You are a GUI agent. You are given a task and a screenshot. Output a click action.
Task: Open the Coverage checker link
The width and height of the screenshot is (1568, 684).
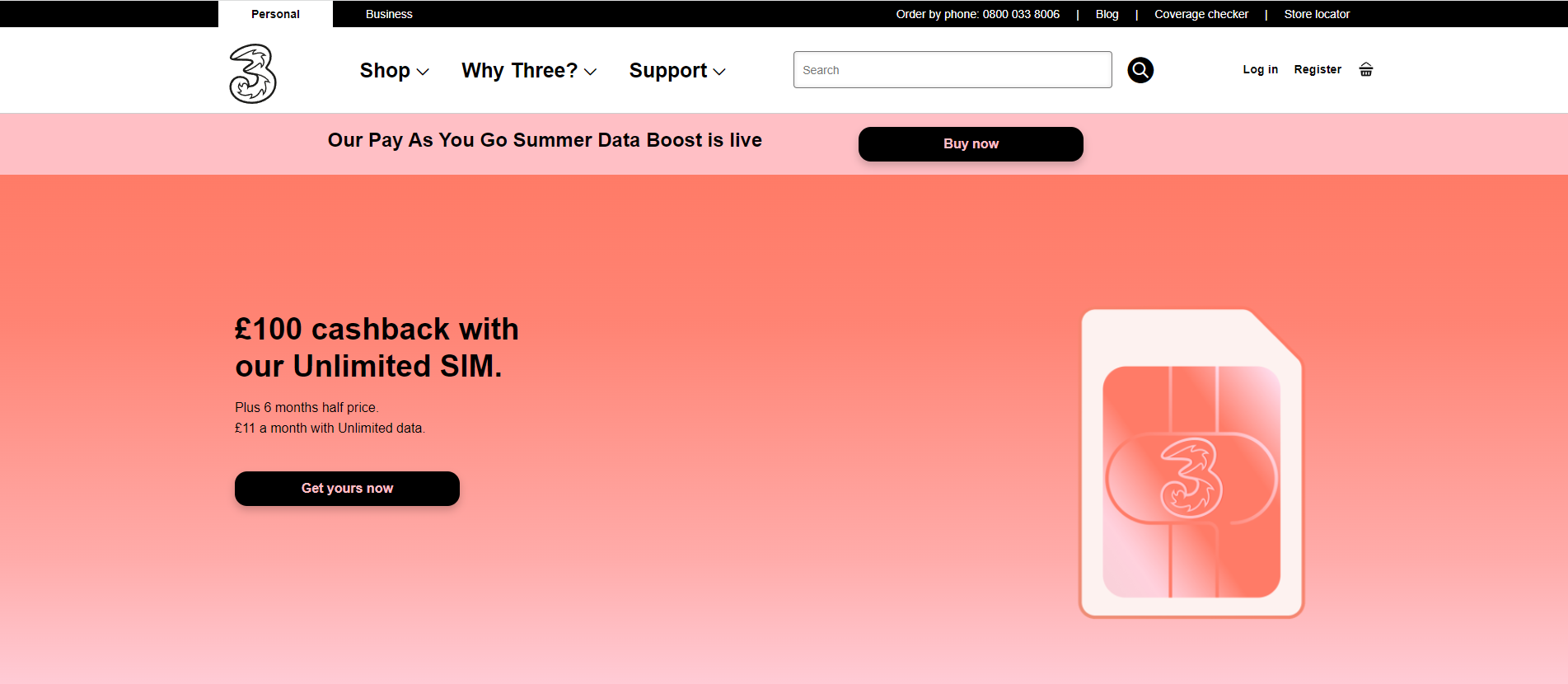click(x=1201, y=14)
